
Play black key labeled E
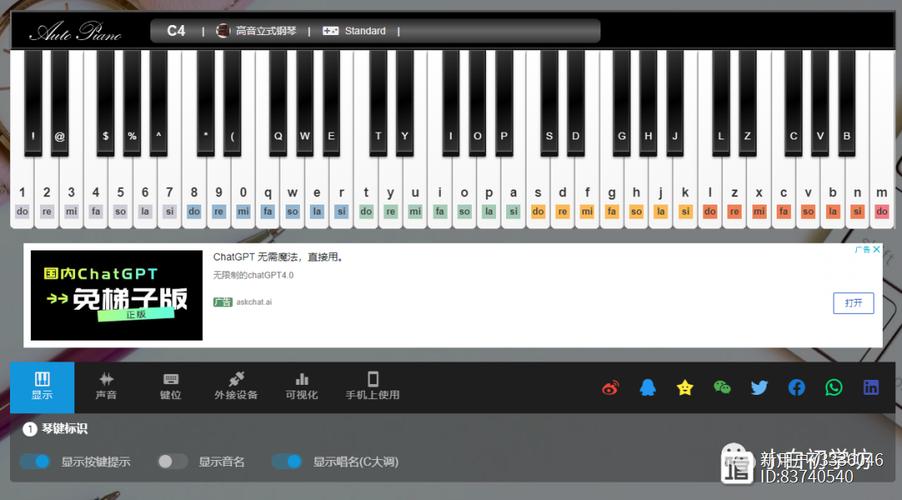pos(331,104)
